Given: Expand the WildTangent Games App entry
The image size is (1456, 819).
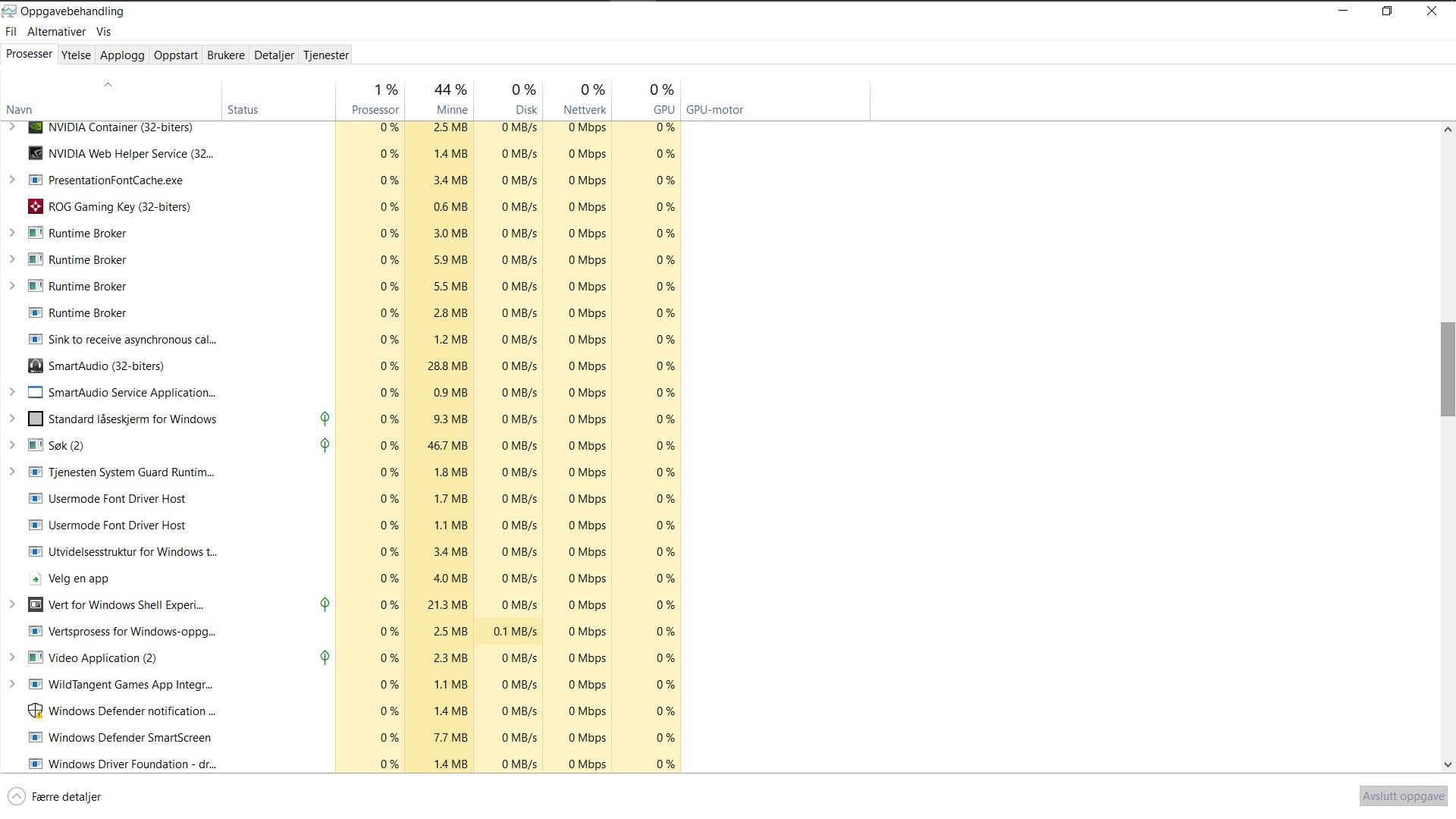Looking at the screenshot, I should coord(12,684).
